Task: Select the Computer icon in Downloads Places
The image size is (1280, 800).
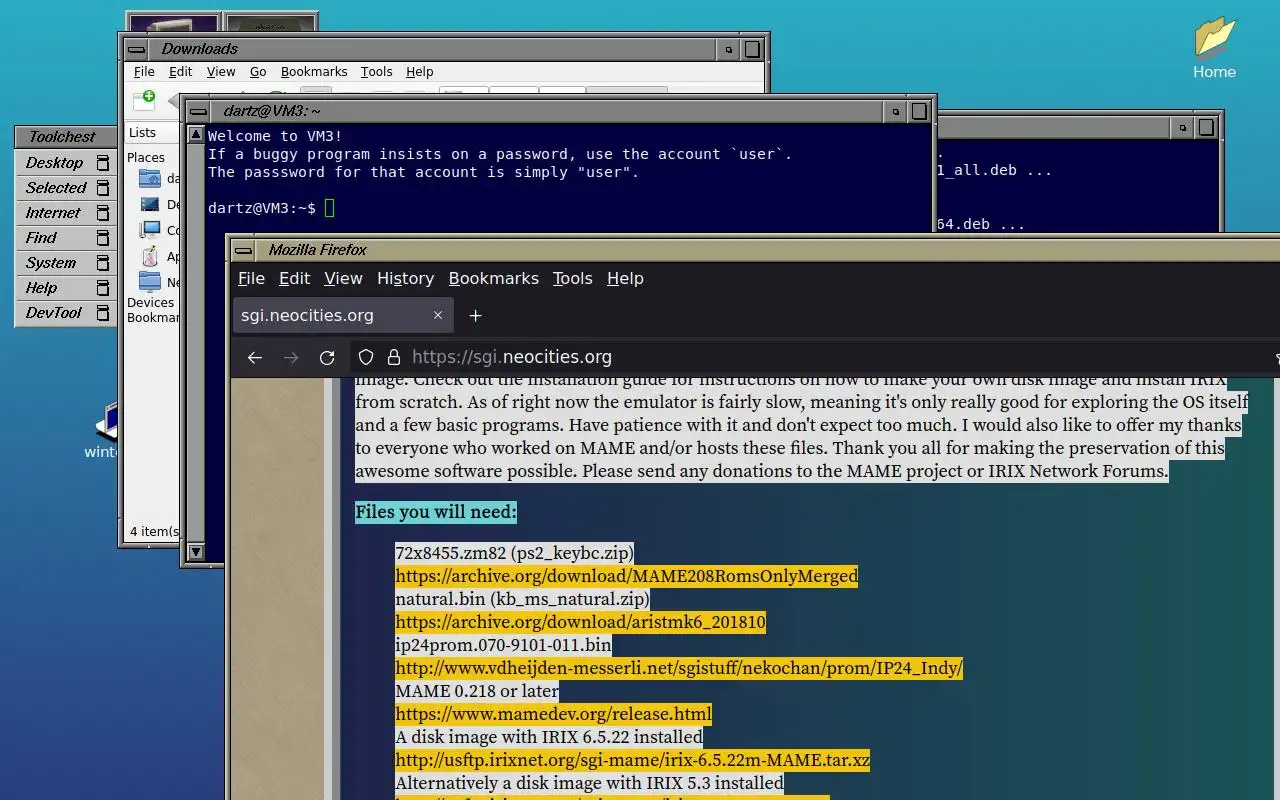Action: pyautogui.click(x=150, y=230)
